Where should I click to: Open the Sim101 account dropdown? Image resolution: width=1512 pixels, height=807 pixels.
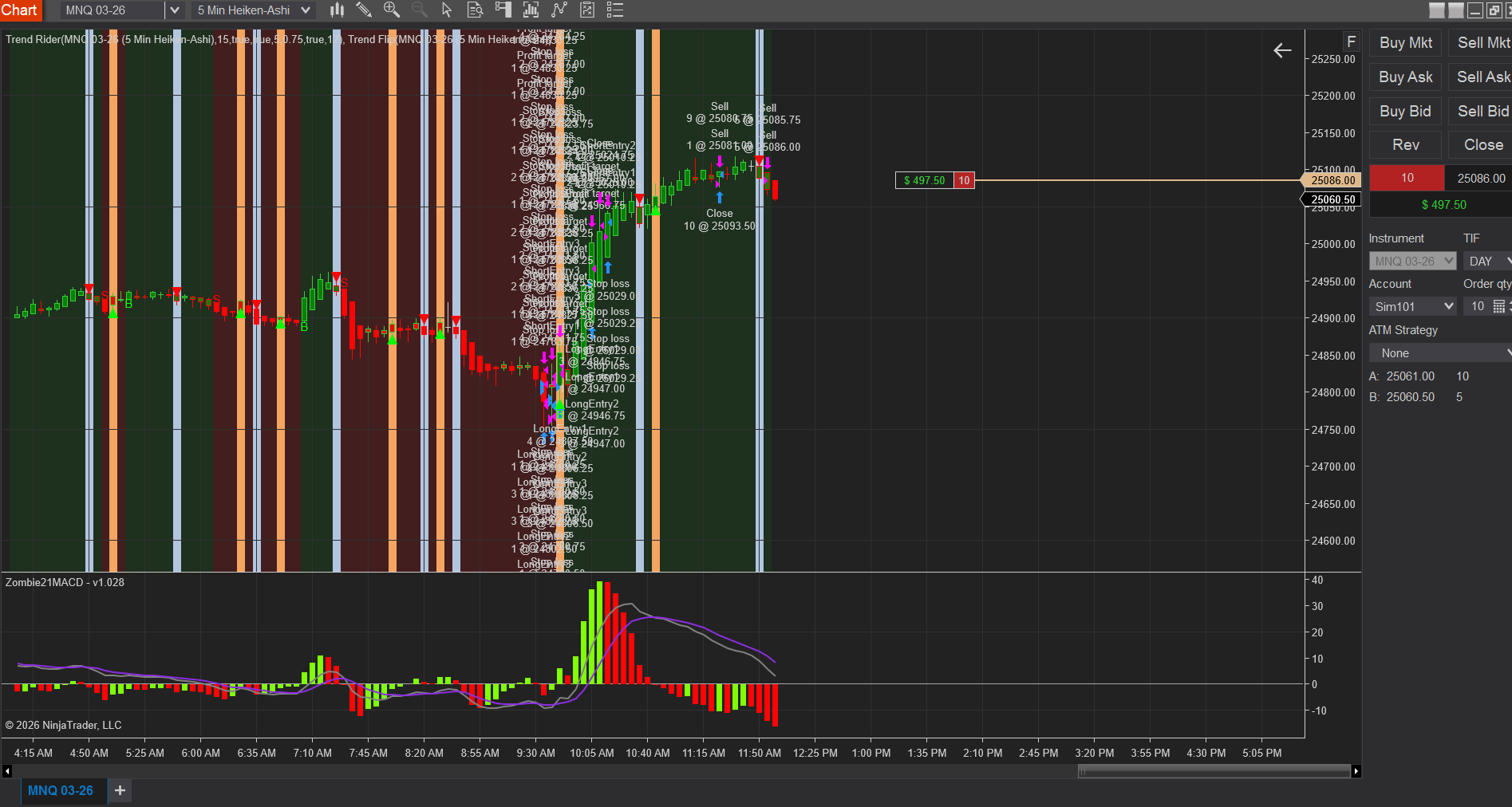click(x=1412, y=307)
